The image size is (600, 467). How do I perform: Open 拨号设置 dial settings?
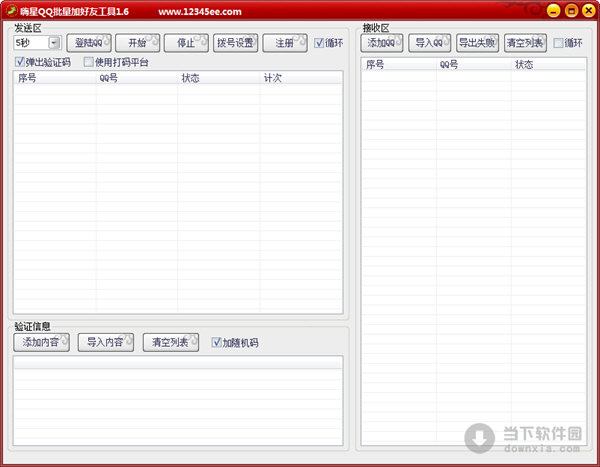click(235, 43)
